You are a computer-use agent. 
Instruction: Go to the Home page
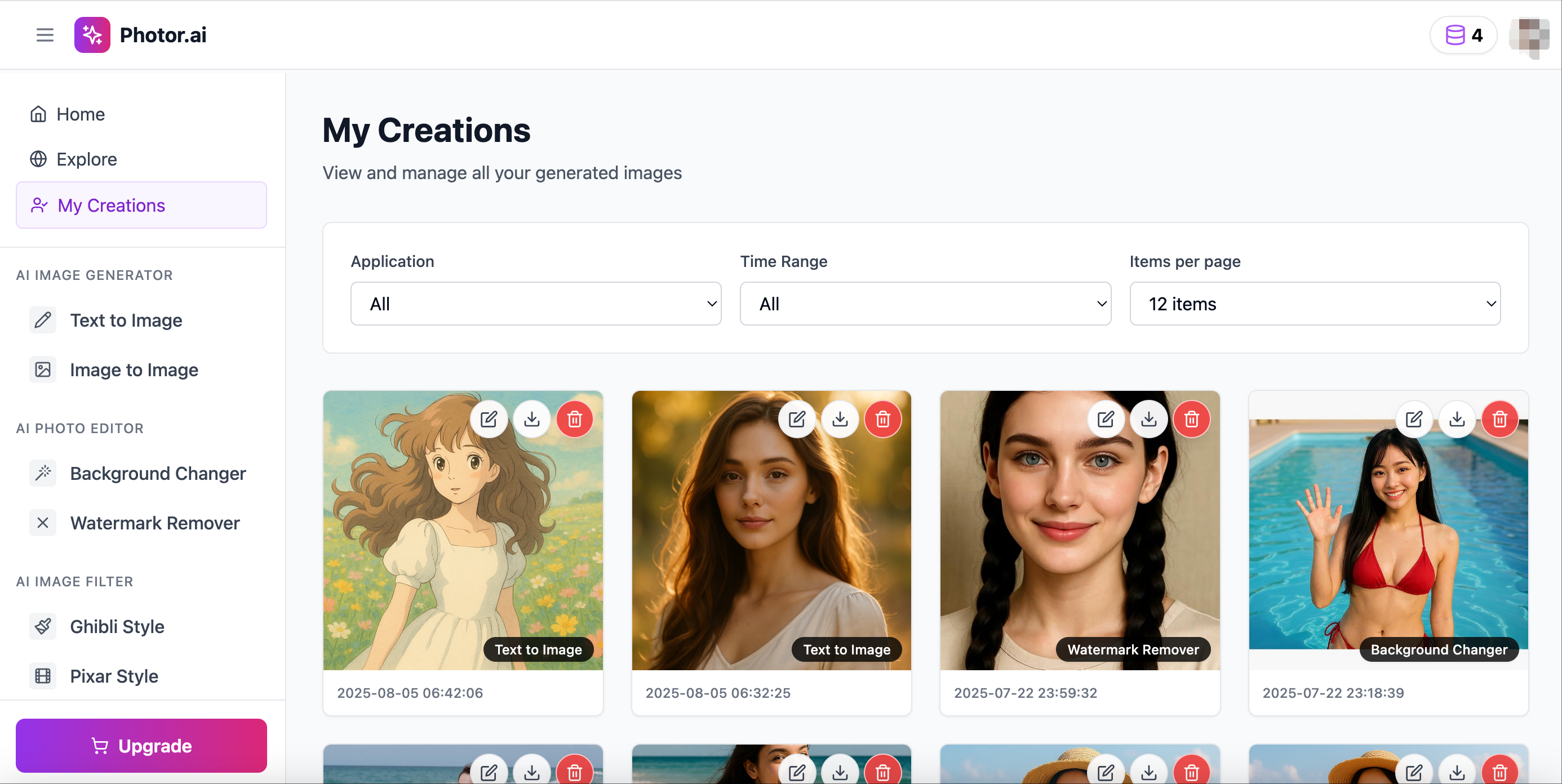point(80,114)
